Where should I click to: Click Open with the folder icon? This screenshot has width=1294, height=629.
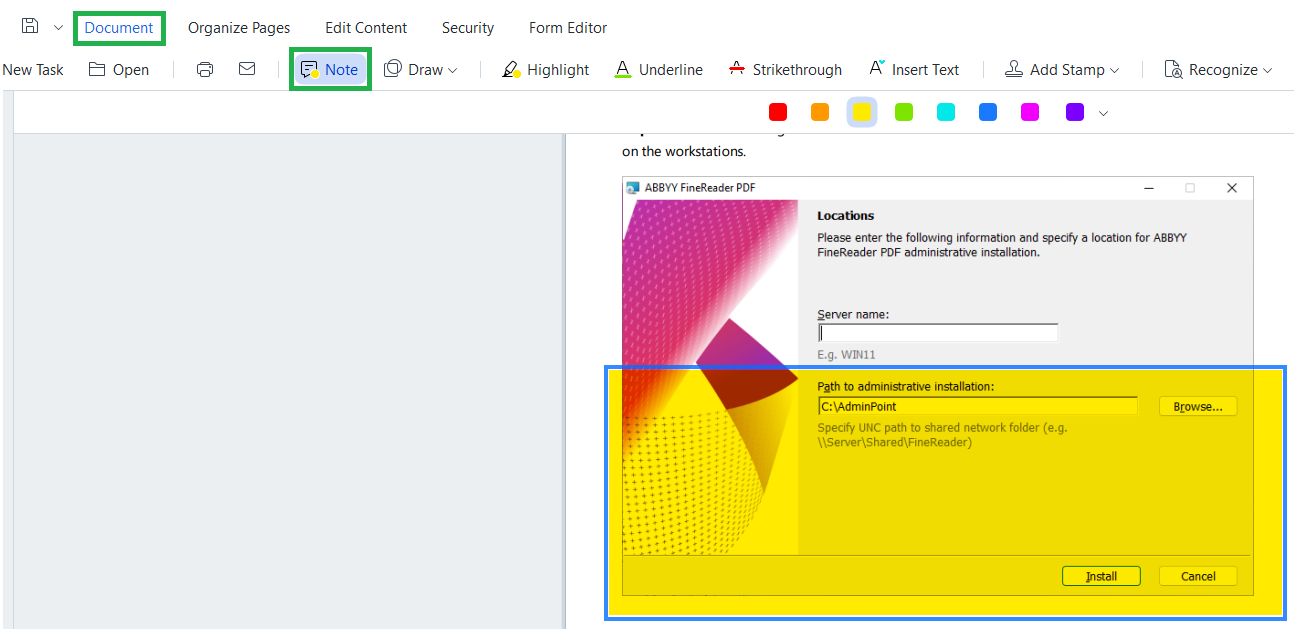(x=119, y=69)
